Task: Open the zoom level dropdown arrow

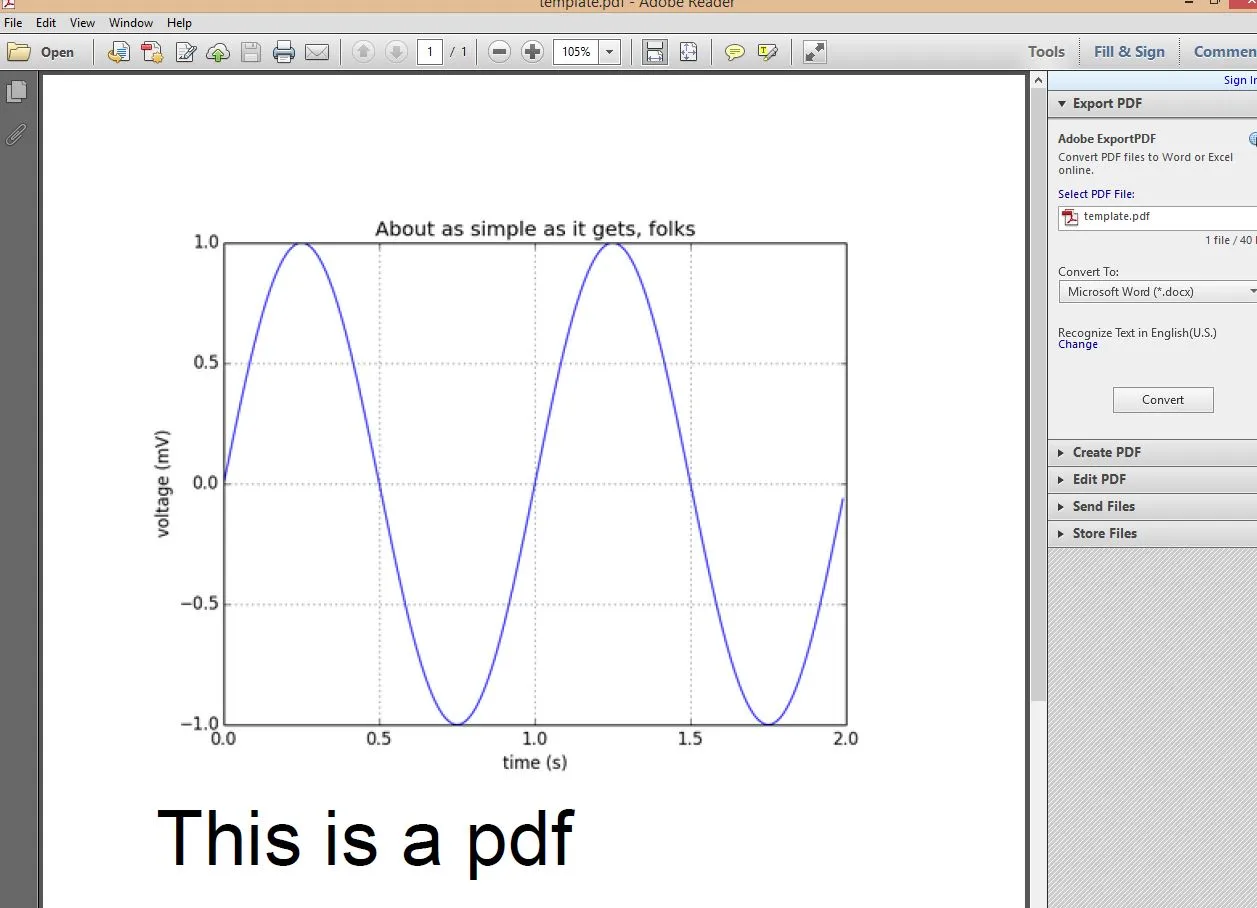Action: coord(610,51)
